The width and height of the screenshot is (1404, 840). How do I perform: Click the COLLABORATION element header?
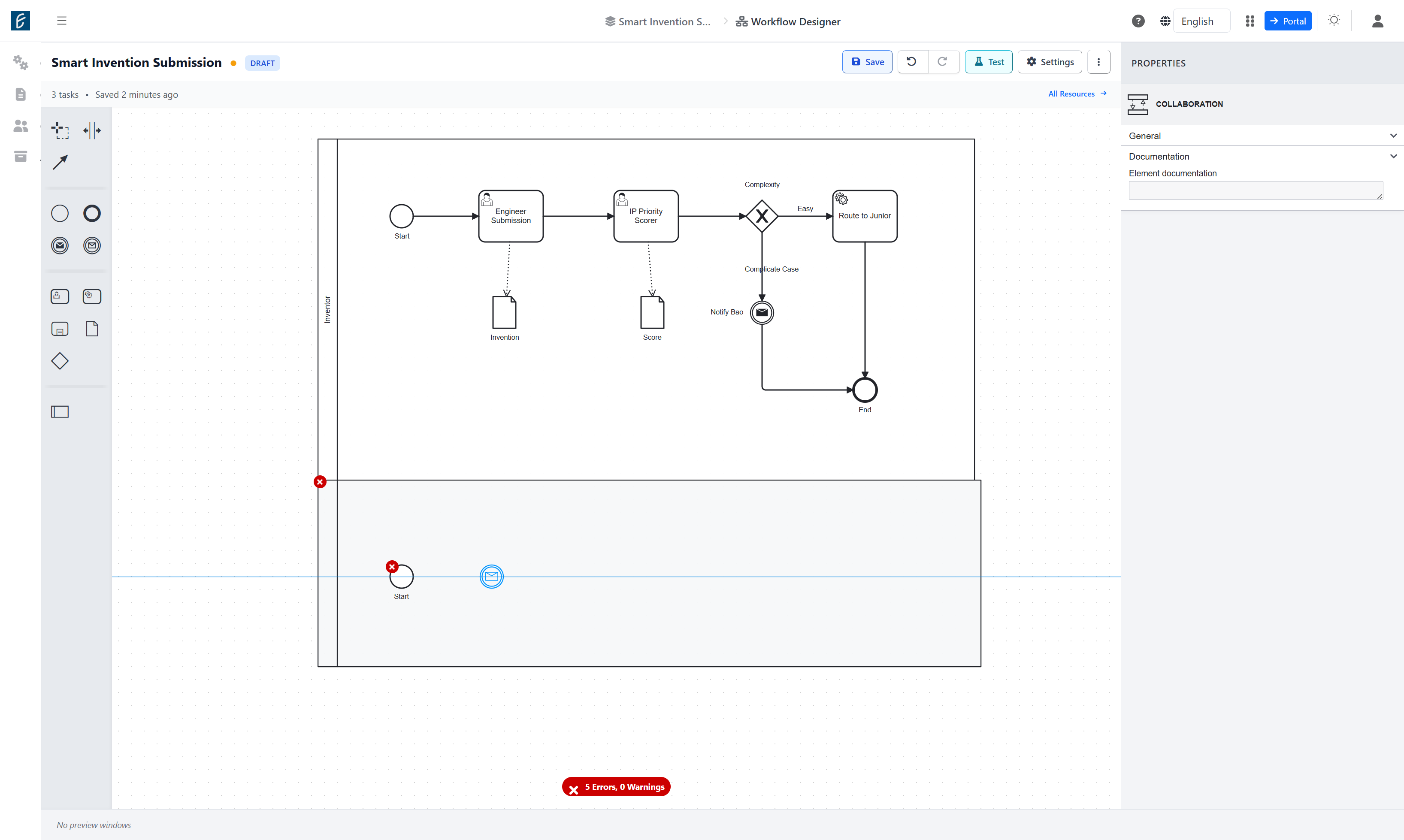[x=1189, y=104]
